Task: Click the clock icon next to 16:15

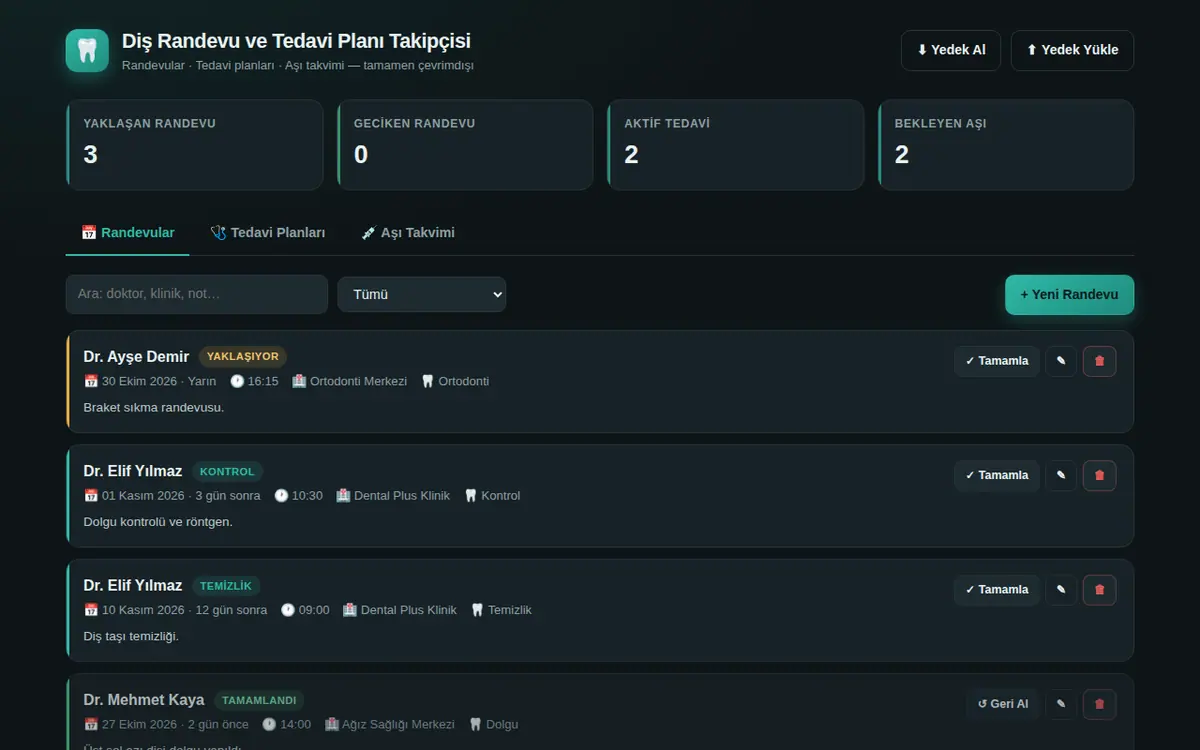Action: click(237, 381)
